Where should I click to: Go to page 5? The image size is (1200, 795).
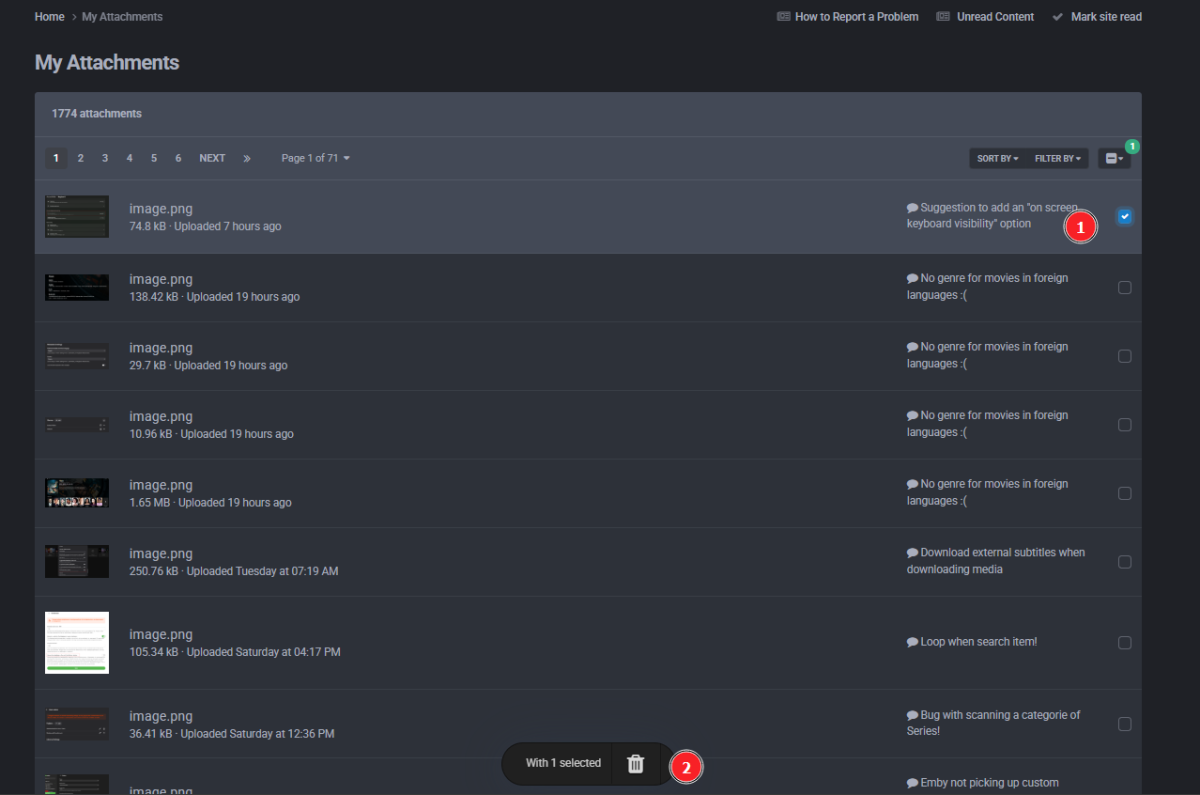point(153,158)
